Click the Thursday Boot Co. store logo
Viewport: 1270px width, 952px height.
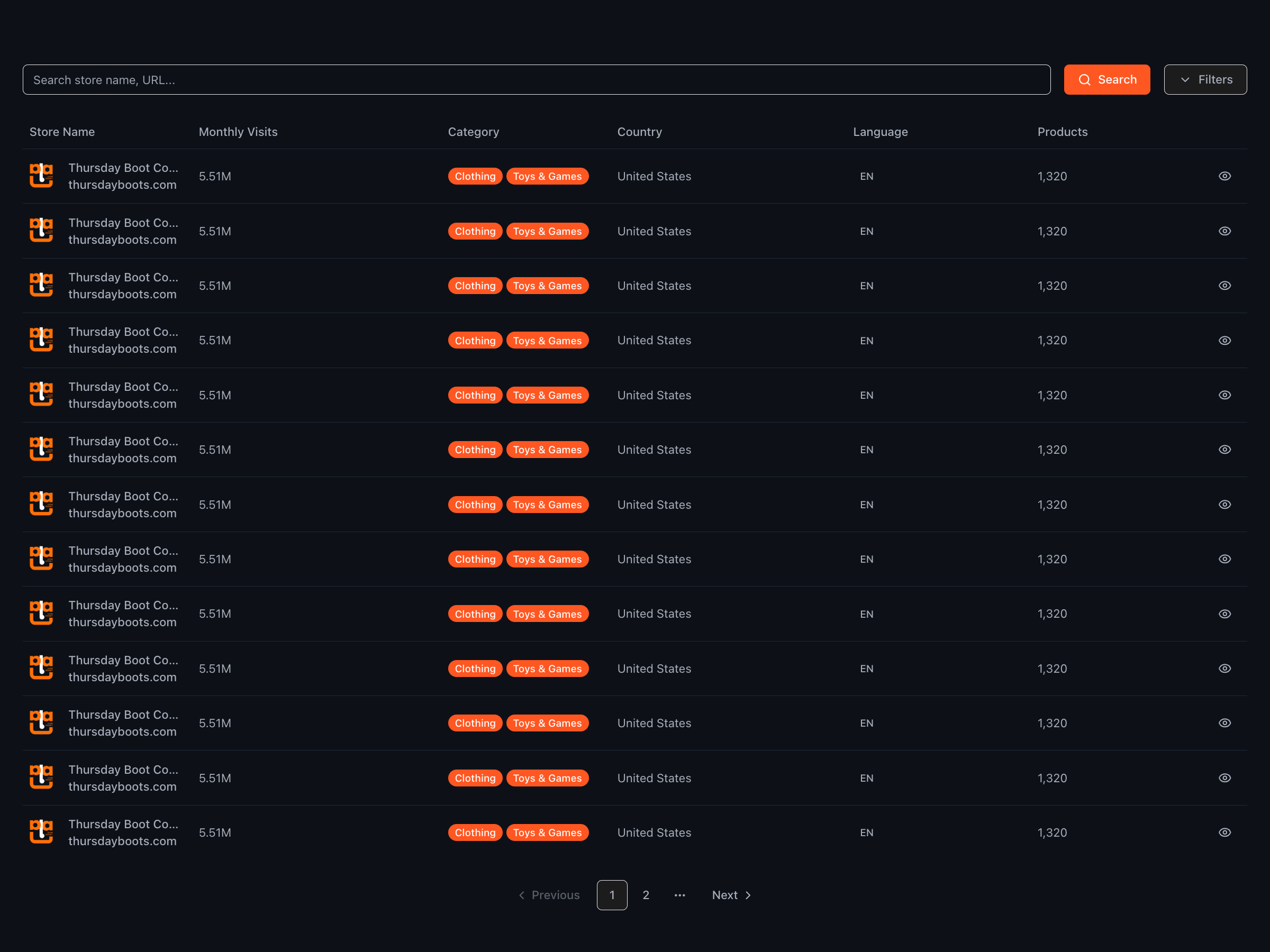[x=41, y=176]
